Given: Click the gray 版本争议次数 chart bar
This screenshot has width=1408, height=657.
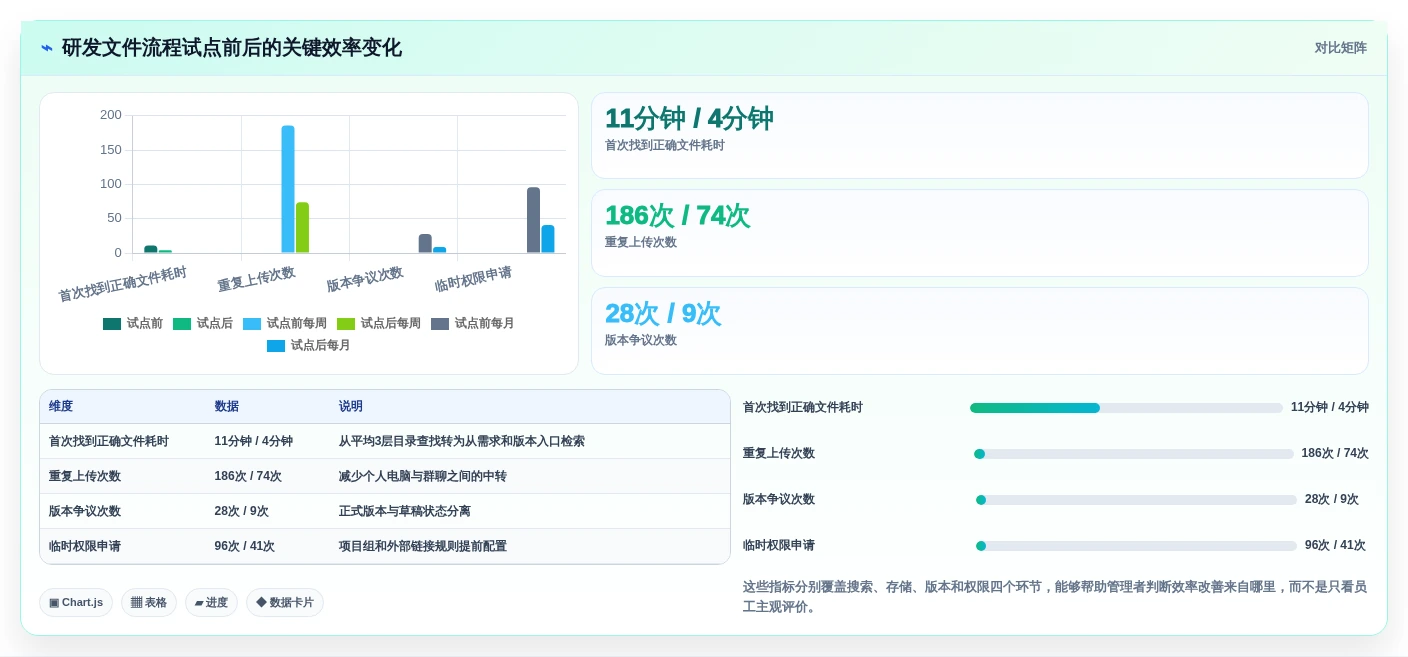Looking at the screenshot, I should click(x=425, y=243).
